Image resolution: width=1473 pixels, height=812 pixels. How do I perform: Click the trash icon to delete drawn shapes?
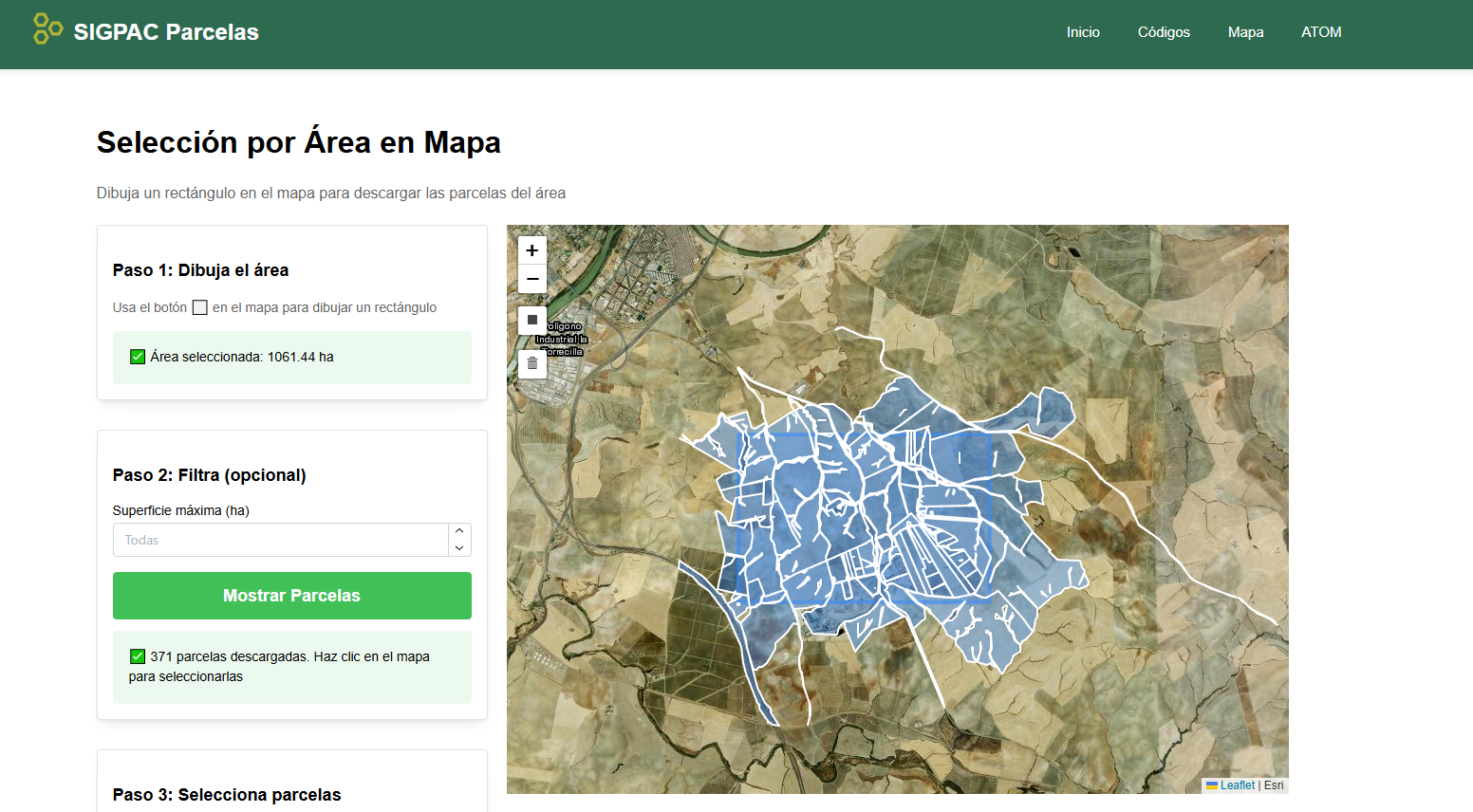(531, 363)
